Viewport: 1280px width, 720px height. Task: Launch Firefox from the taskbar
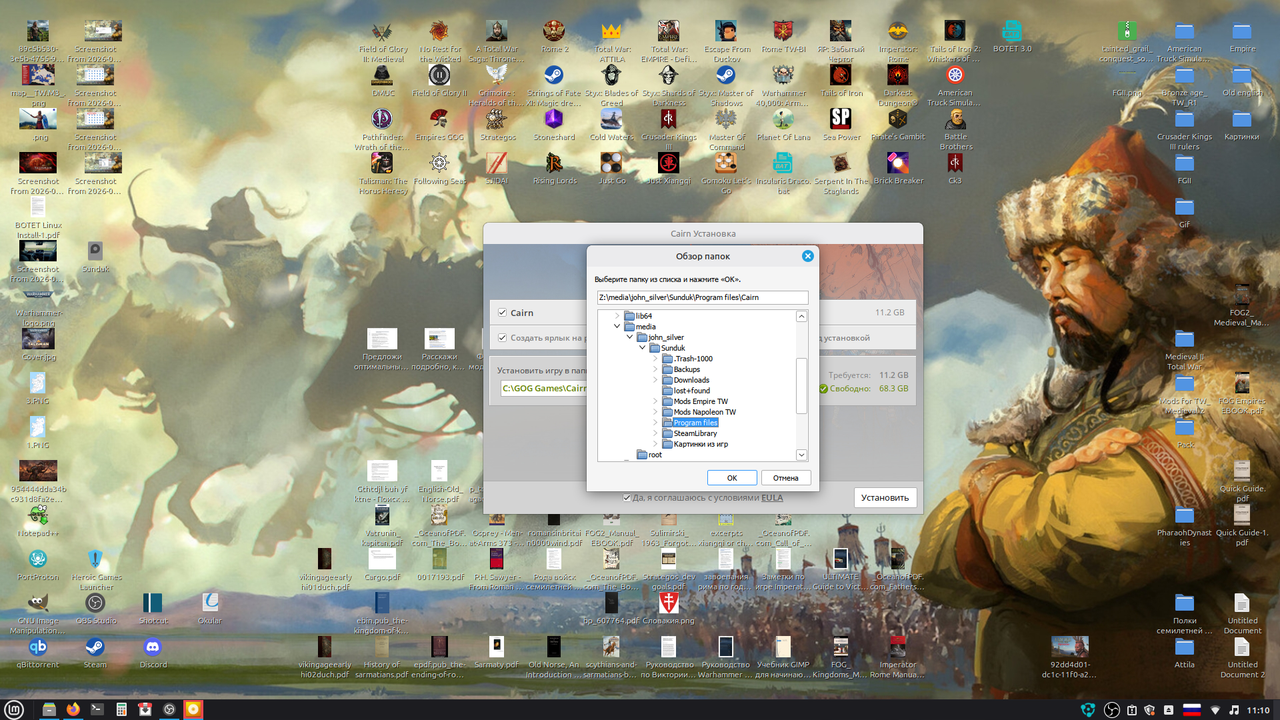point(73,709)
